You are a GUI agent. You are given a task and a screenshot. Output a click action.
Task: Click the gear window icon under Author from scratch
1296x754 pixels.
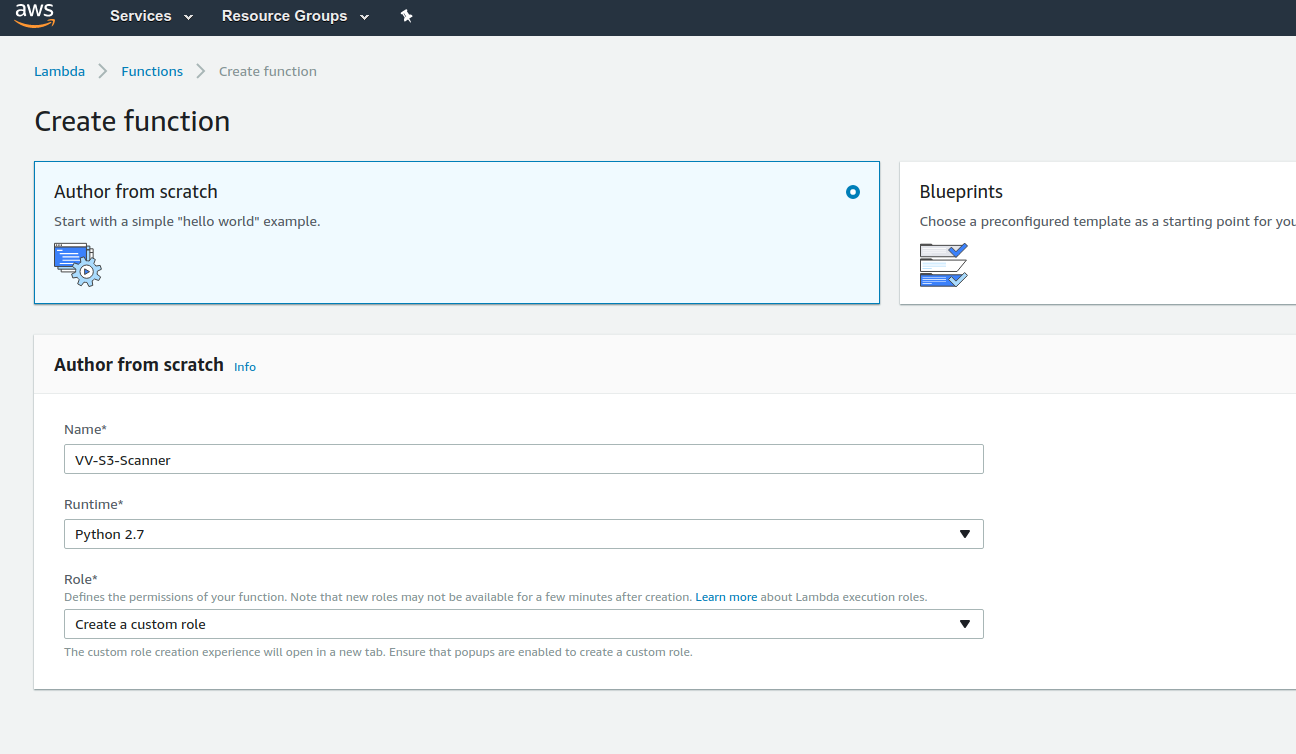click(78, 264)
